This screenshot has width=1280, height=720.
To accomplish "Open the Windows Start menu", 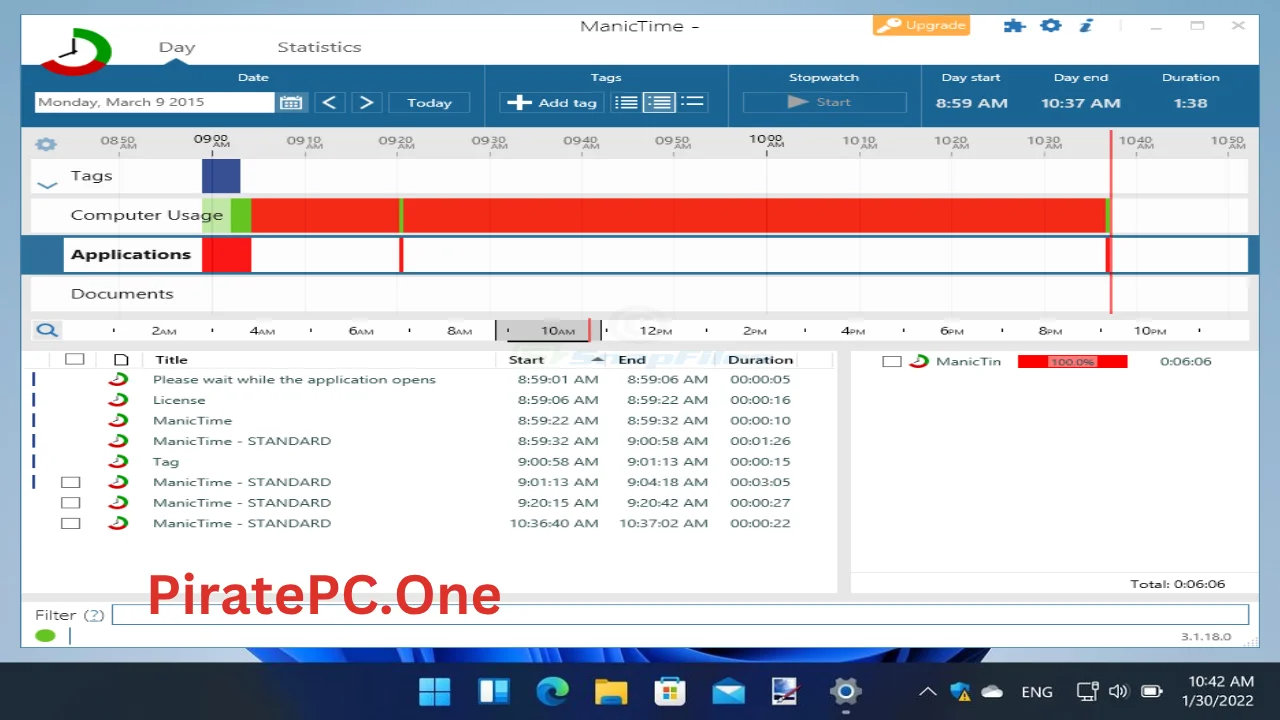I will pyautogui.click(x=435, y=691).
